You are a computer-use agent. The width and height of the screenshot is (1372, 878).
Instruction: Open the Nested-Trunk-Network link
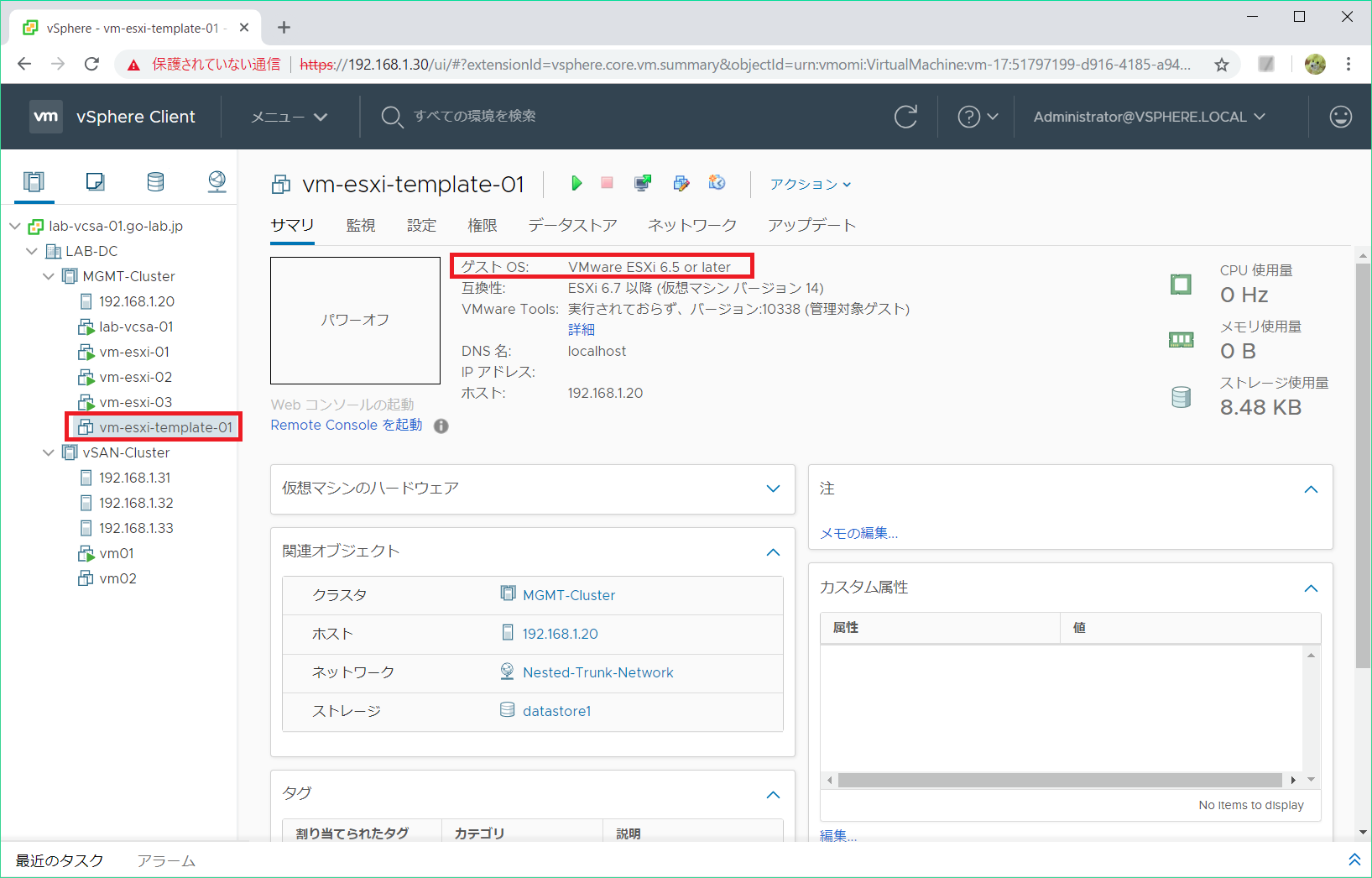[x=598, y=672]
